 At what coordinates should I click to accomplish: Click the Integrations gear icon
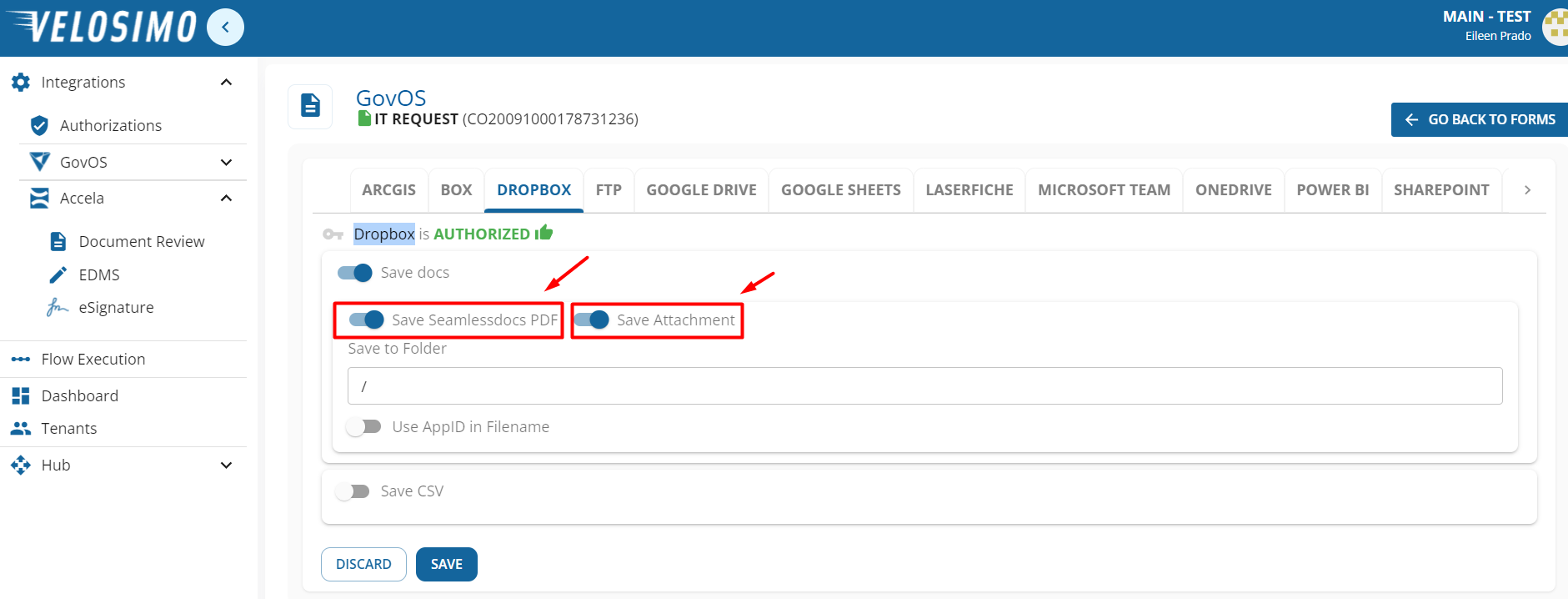21,82
